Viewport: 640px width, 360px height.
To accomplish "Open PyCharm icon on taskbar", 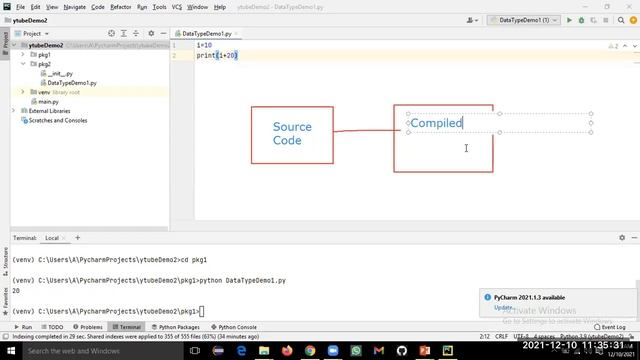I will tap(448, 351).
